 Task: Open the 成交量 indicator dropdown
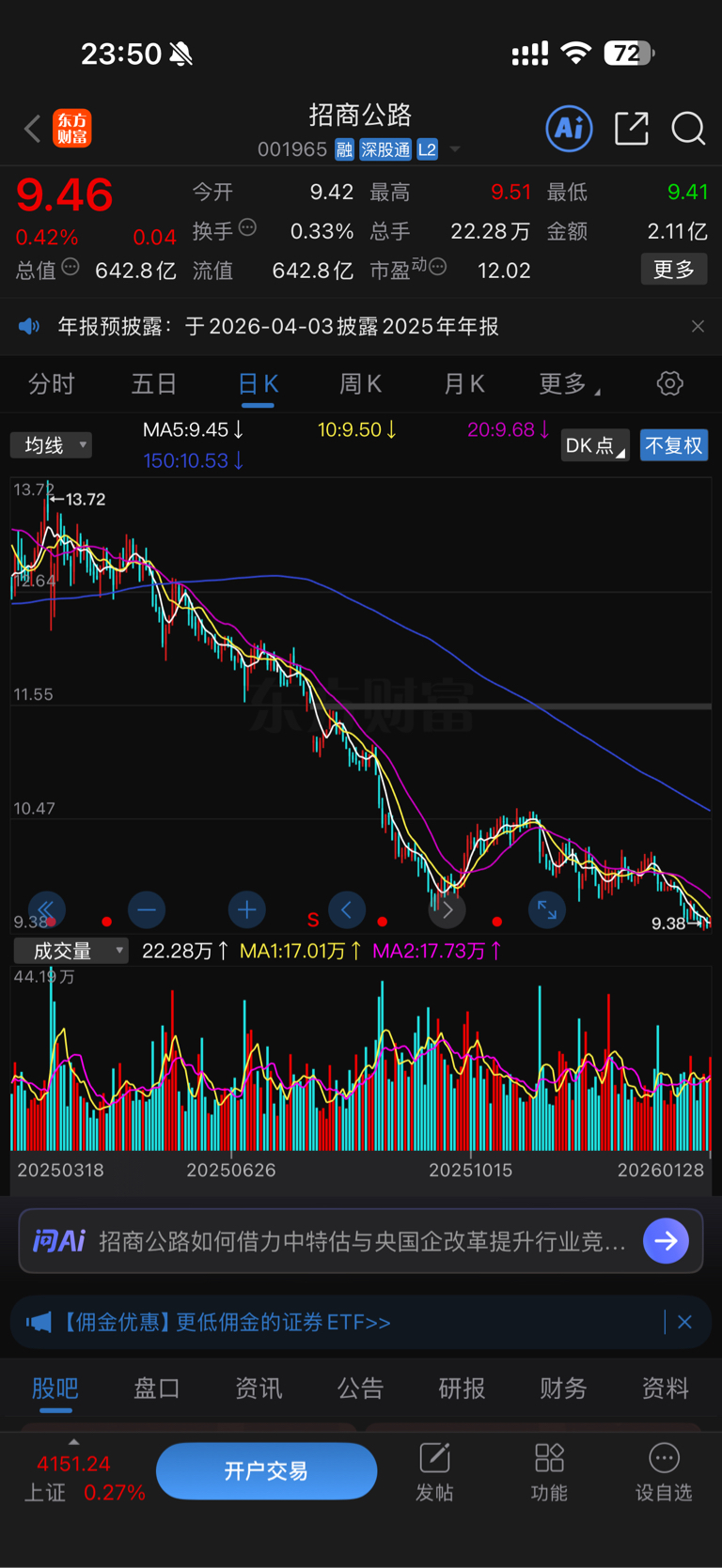tap(71, 951)
